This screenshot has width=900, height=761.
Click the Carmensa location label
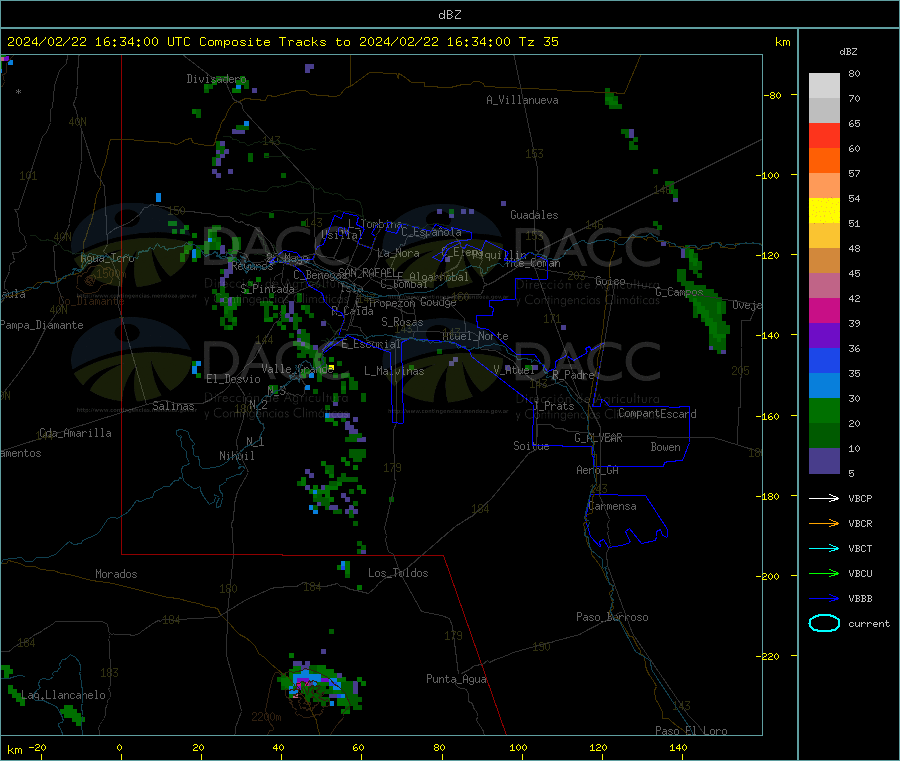pos(612,507)
